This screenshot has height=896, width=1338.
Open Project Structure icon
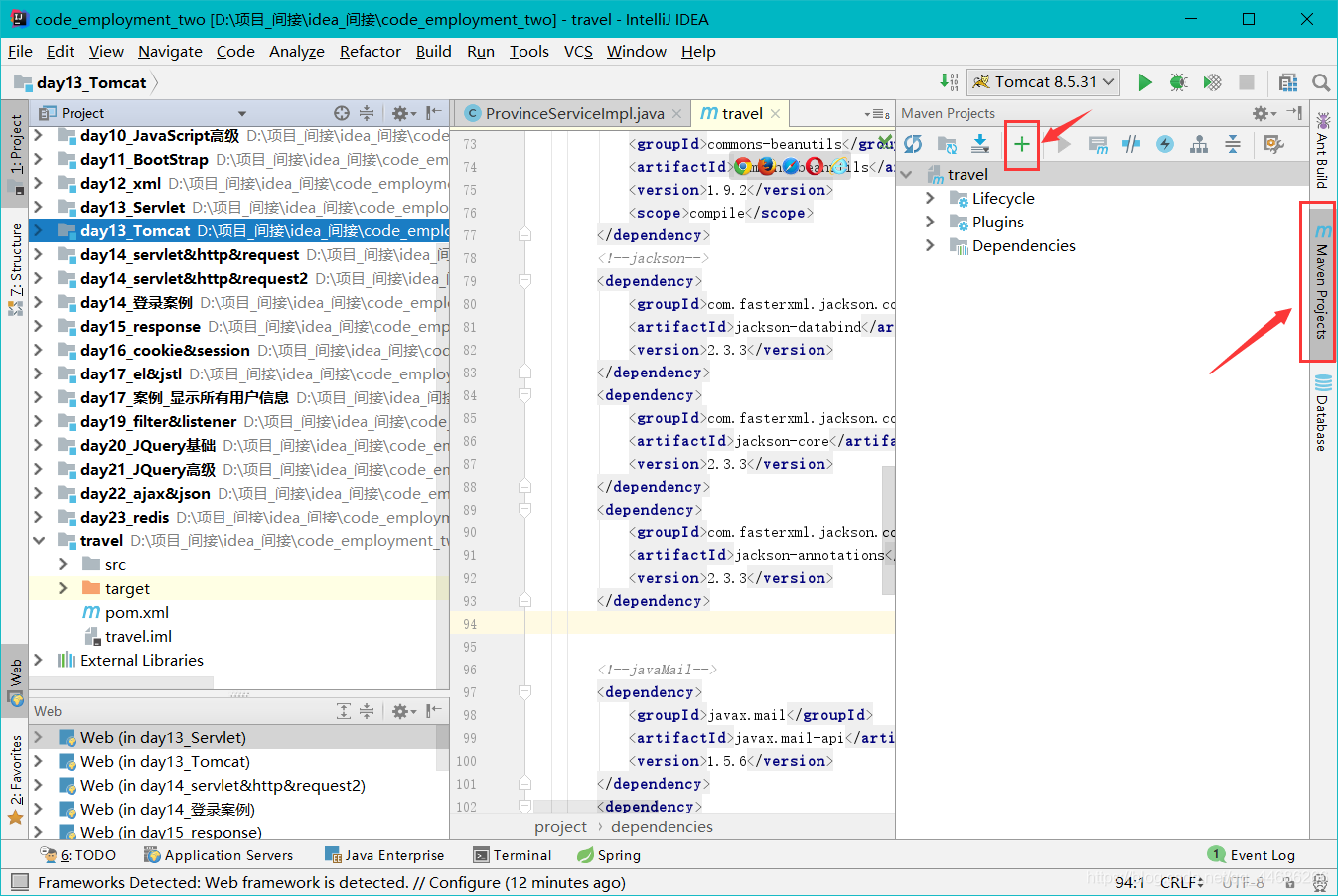pyautogui.click(x=1288, y=82)
